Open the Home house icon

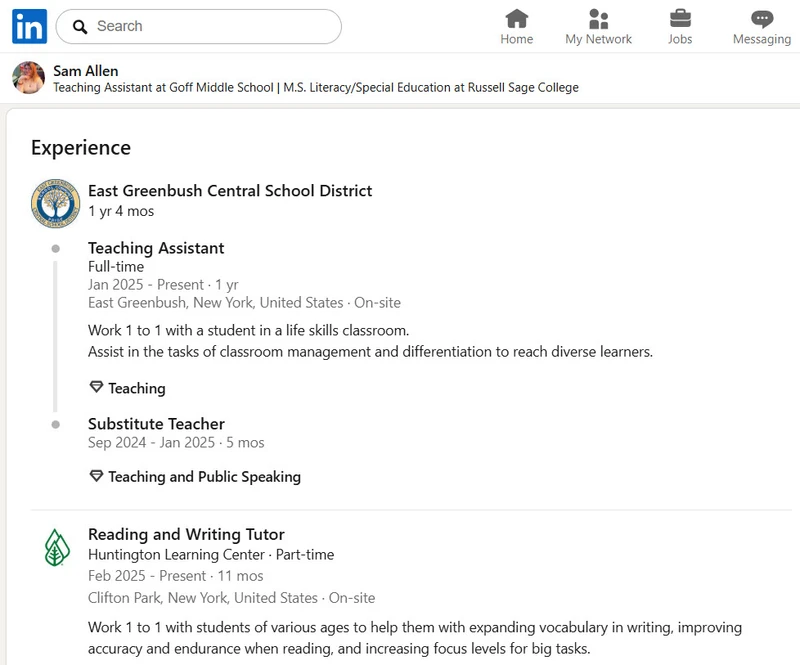coord(516,19)
